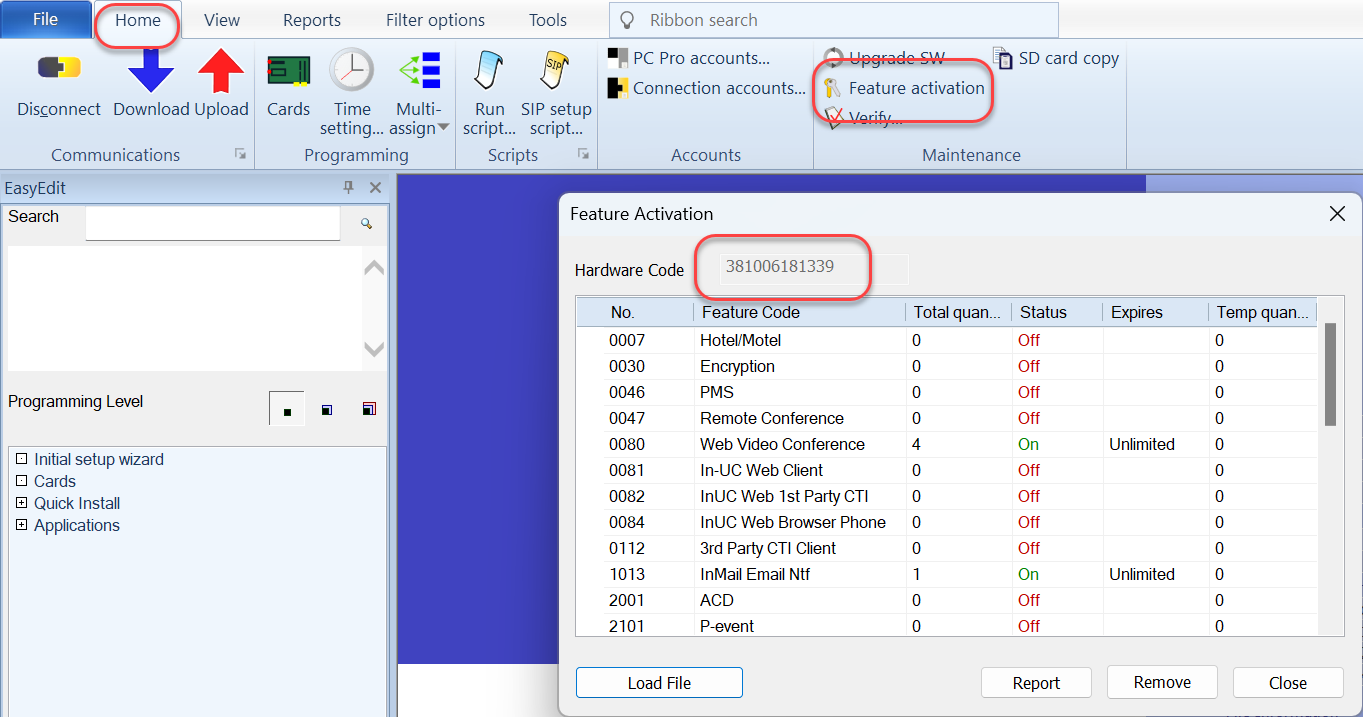This screenshot has height=717, width=1363.
Task: Open the Multi-assign dropdown arrow
Action: click(443, 127)
